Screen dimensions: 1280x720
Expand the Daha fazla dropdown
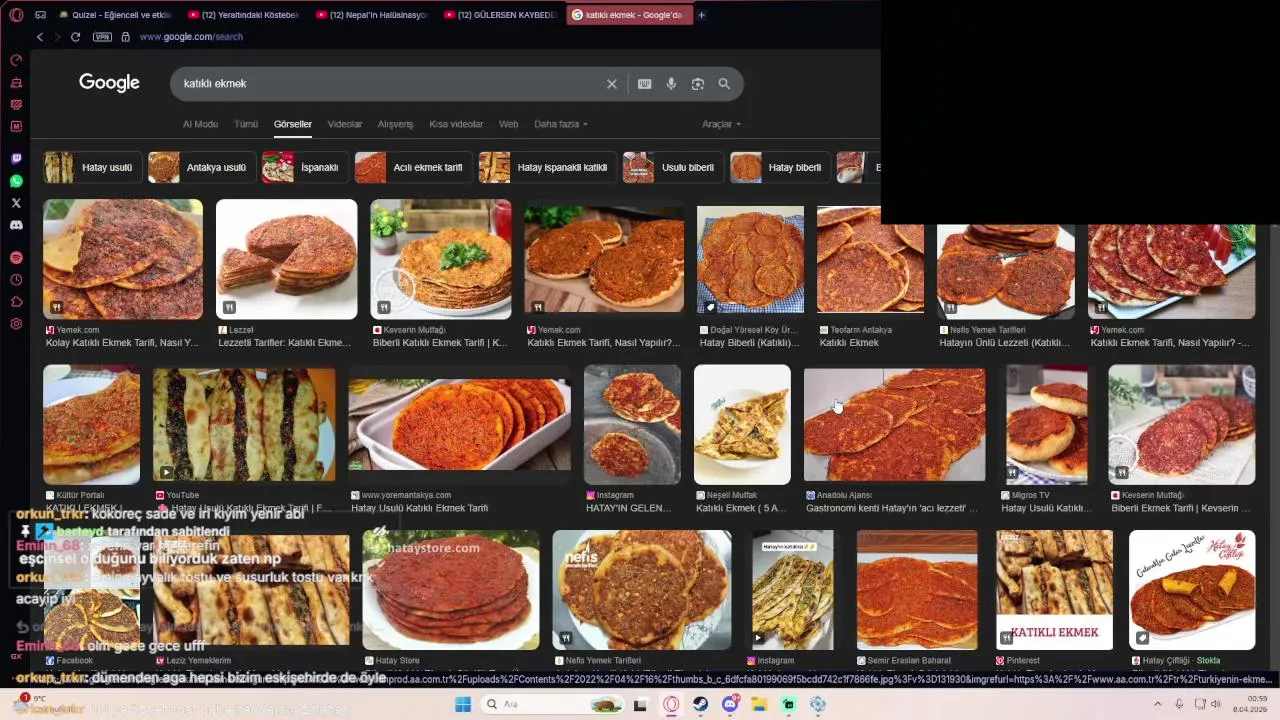(561, 124)
